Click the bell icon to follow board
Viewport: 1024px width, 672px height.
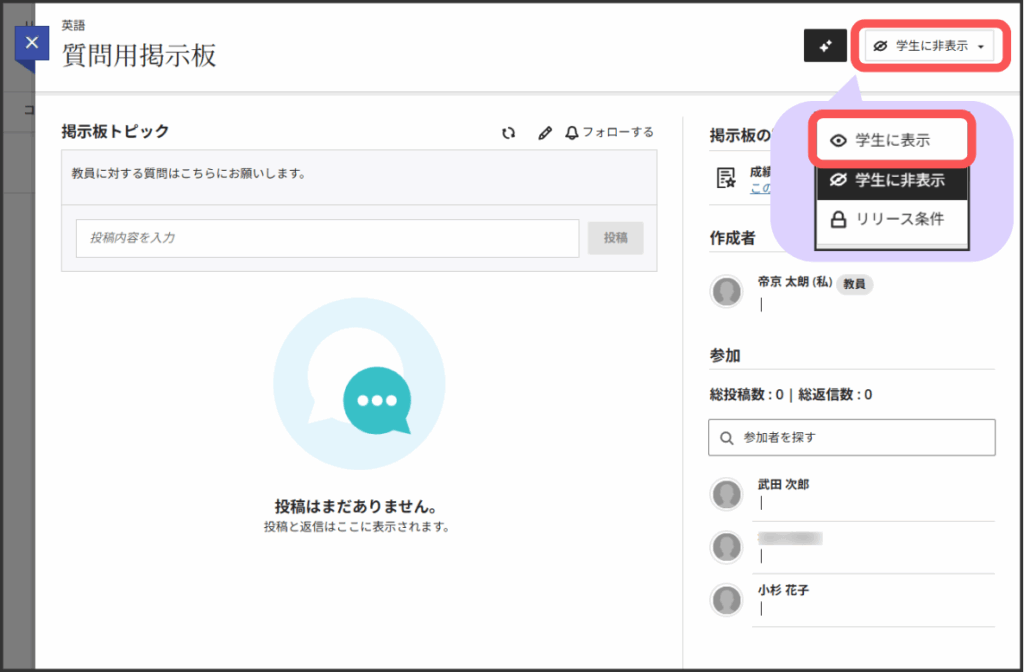572,132
